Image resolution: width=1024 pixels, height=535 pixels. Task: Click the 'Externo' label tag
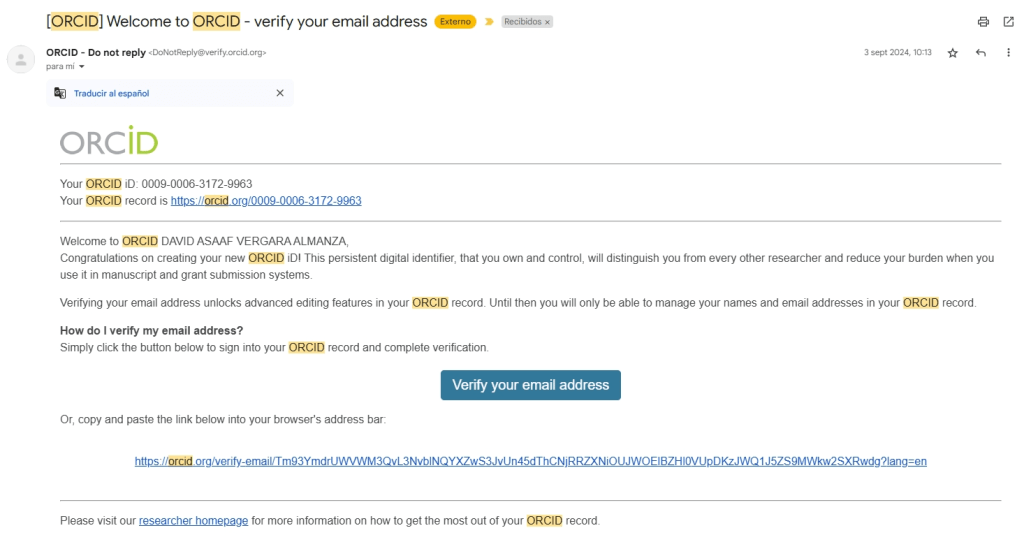(x=455, y=22)
